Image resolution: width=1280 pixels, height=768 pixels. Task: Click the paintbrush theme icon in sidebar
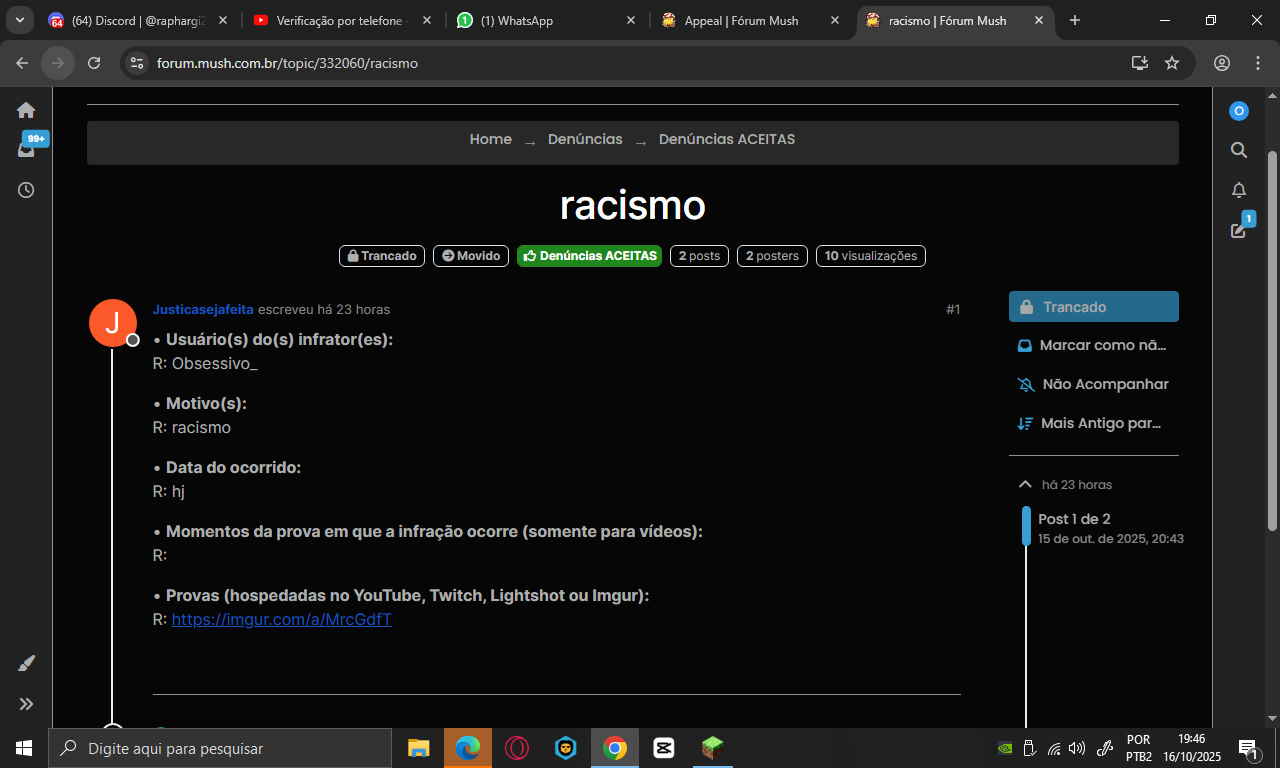click(x=26, y=663)
